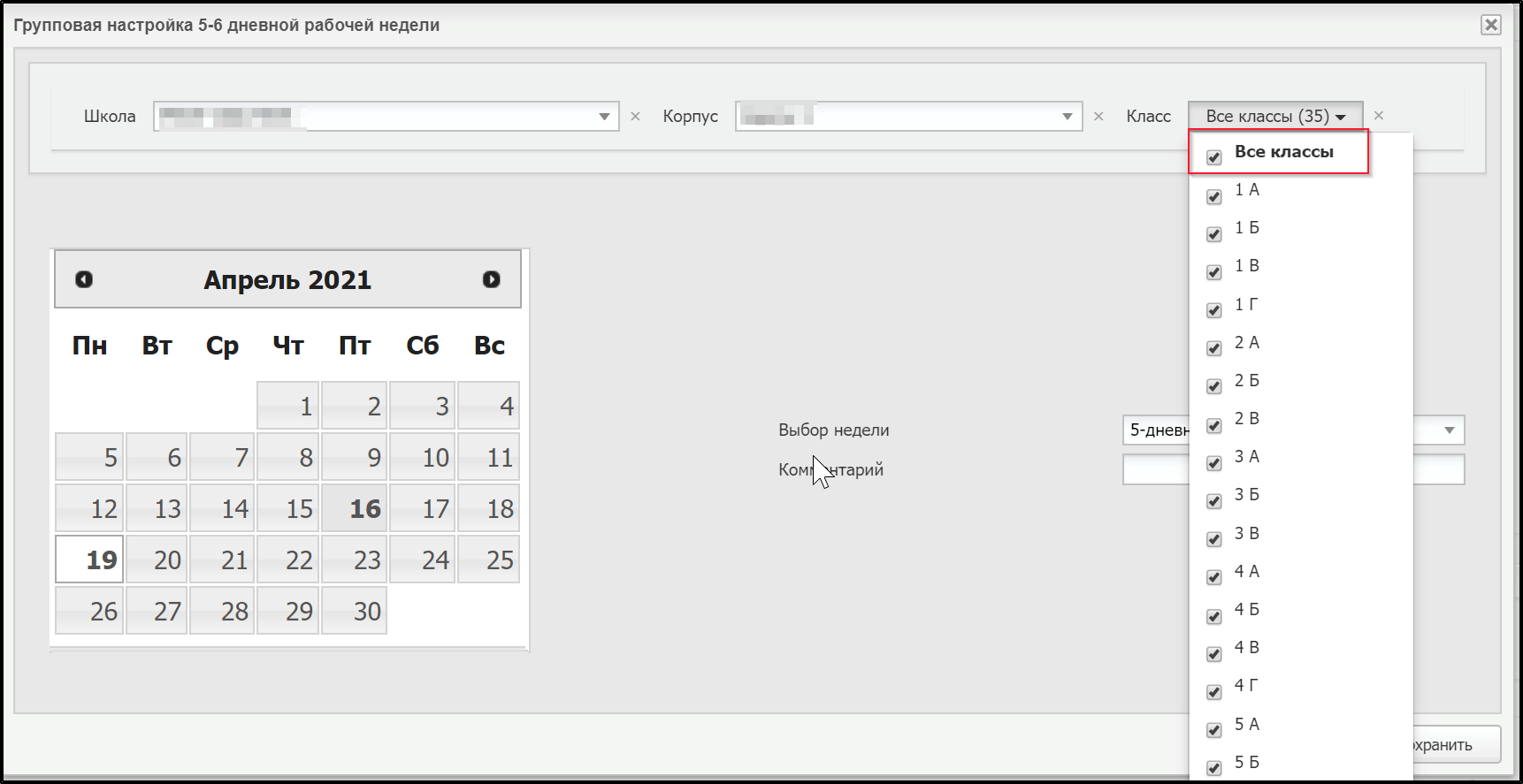
Task: Select April 30 in calendar
Action: click(x=354, y=611)
